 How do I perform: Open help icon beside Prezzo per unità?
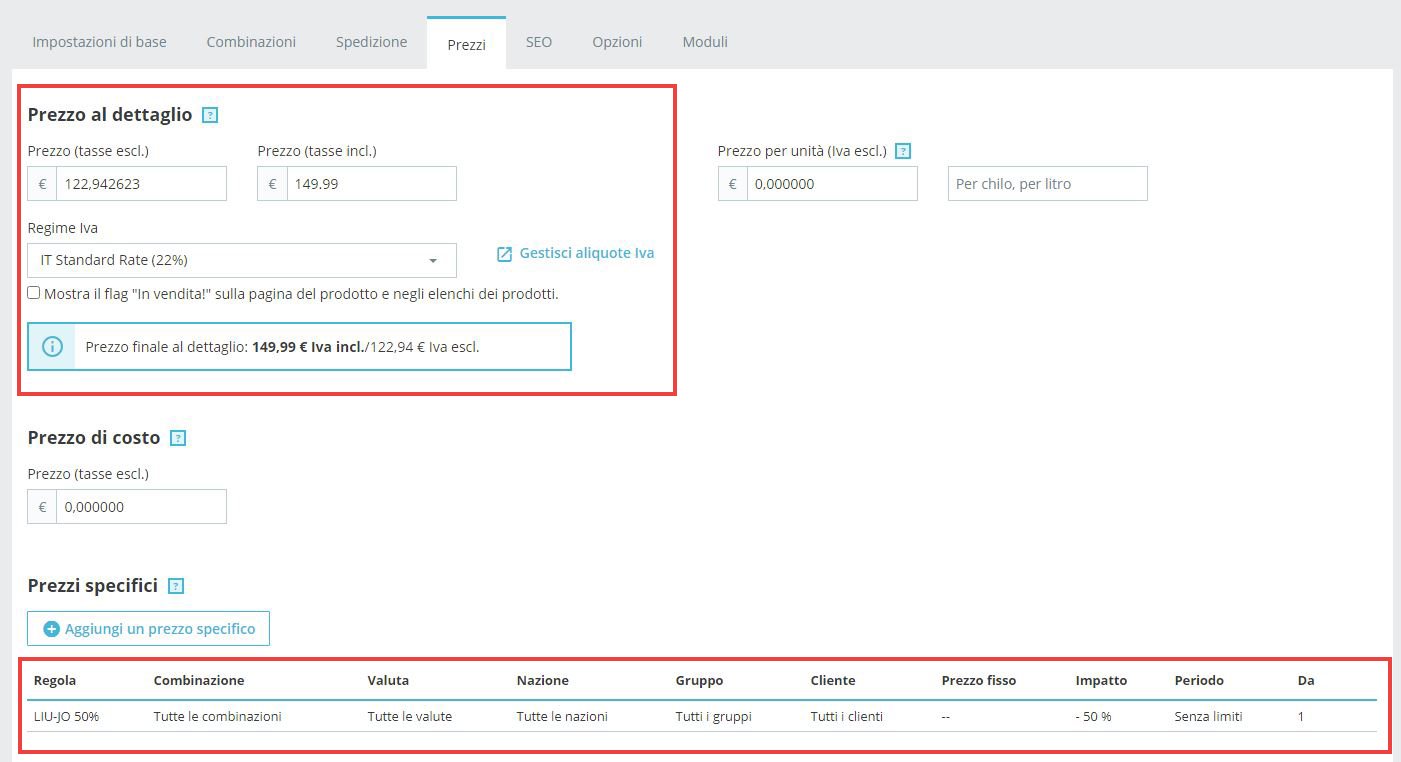click(x=903, y=151)
